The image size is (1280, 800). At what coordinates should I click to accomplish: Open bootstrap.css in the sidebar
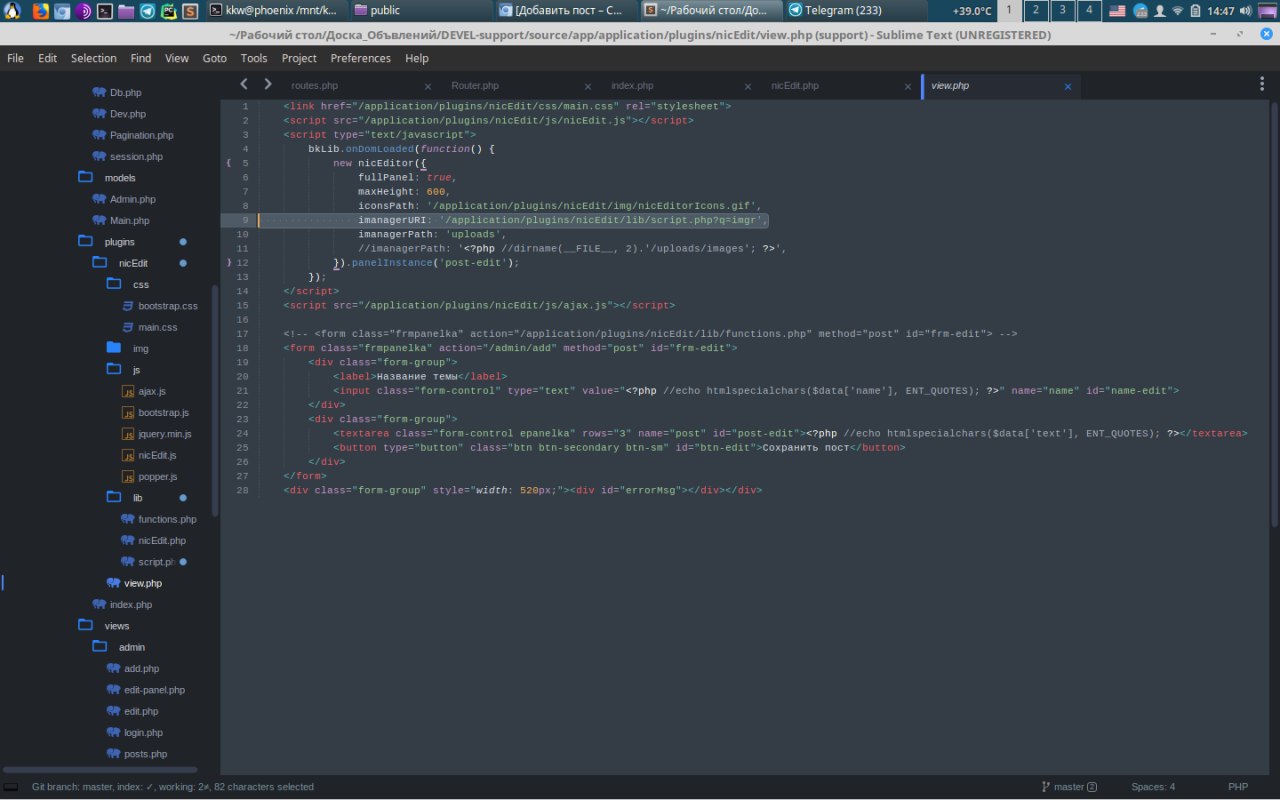pyautogui.click(x=168, y=306)
